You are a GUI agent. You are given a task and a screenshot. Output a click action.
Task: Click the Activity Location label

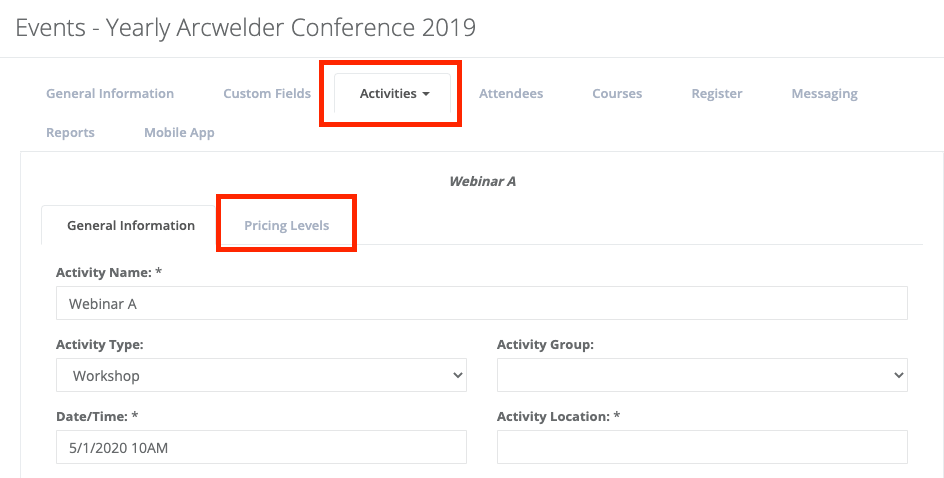[x=557, y=416]
